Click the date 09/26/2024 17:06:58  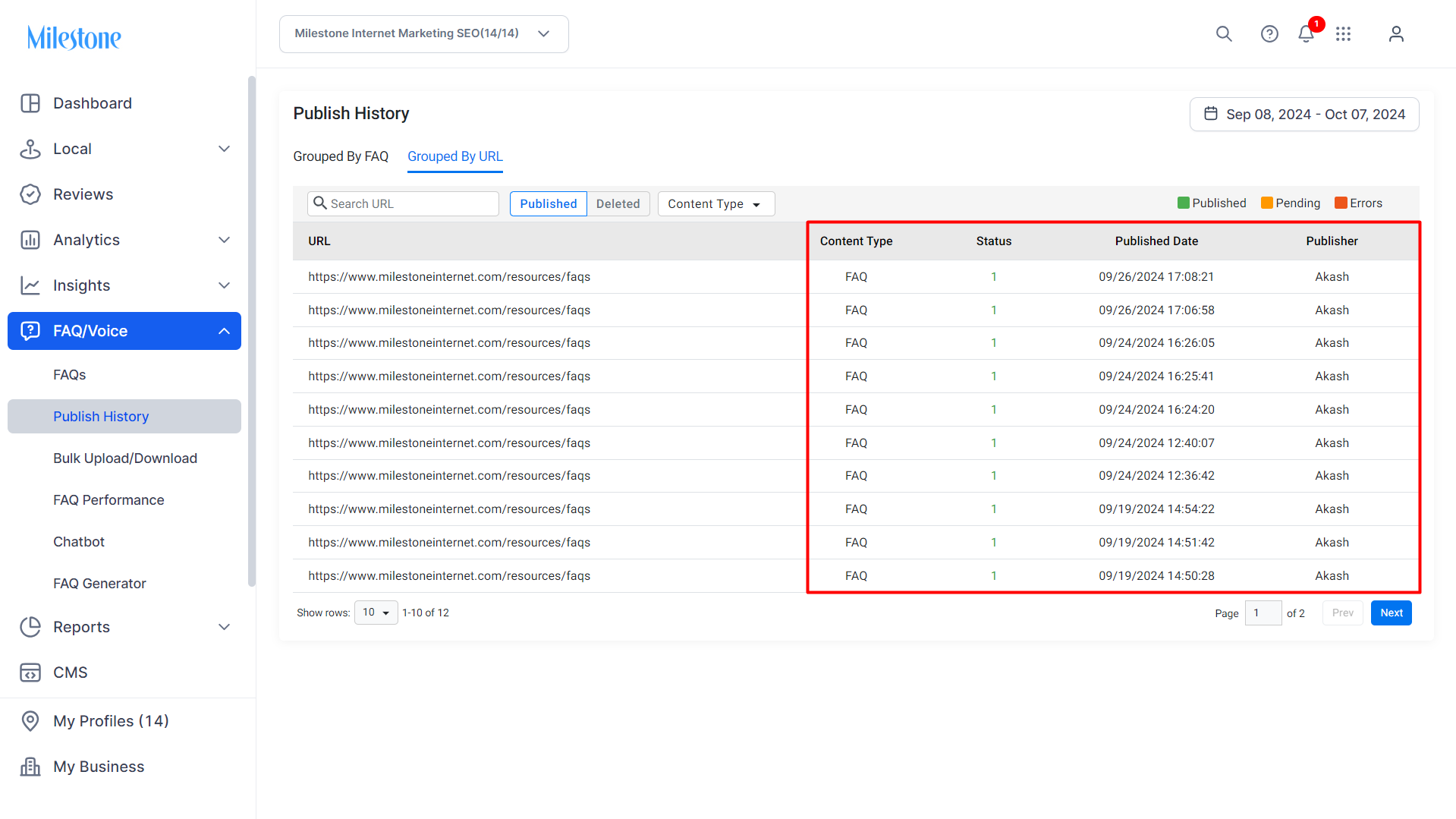click(x=1156, y=310)
